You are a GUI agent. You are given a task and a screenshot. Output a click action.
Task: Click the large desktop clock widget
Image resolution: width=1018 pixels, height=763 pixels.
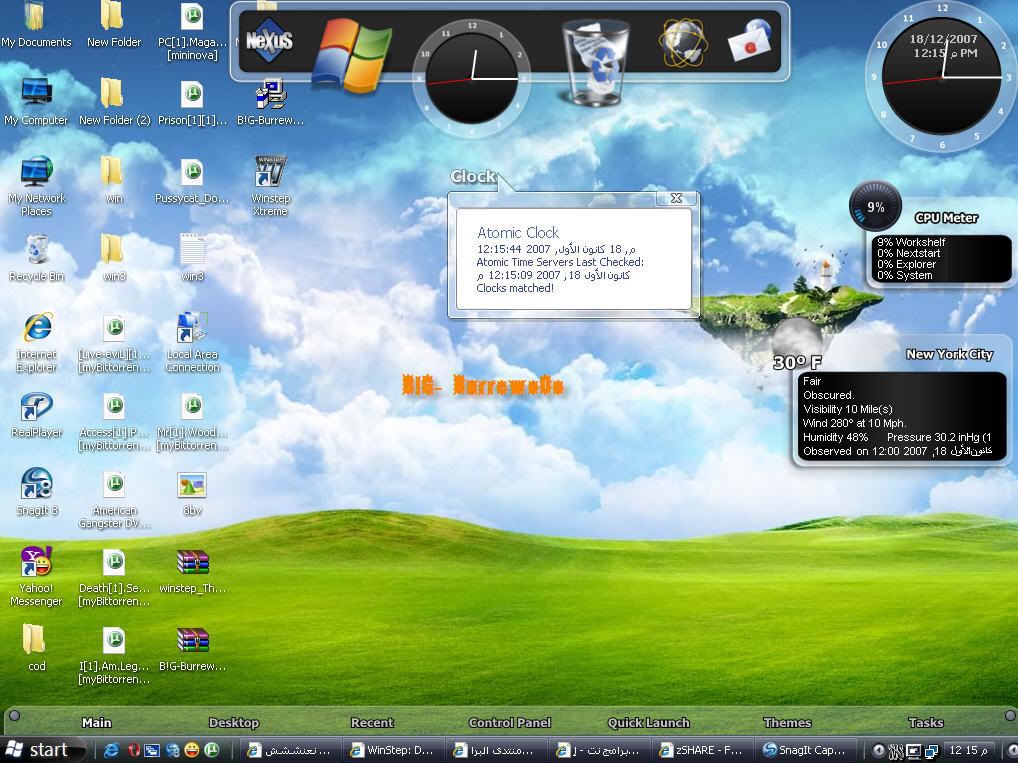point(941,77)
